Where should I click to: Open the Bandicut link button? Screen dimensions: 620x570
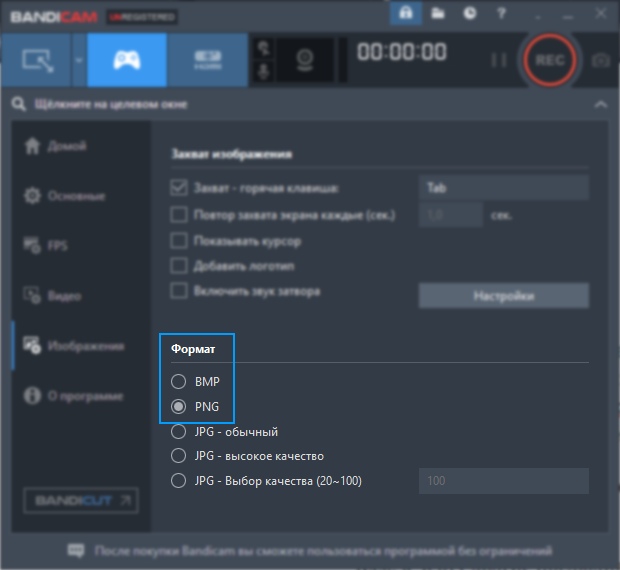[81, 500]
